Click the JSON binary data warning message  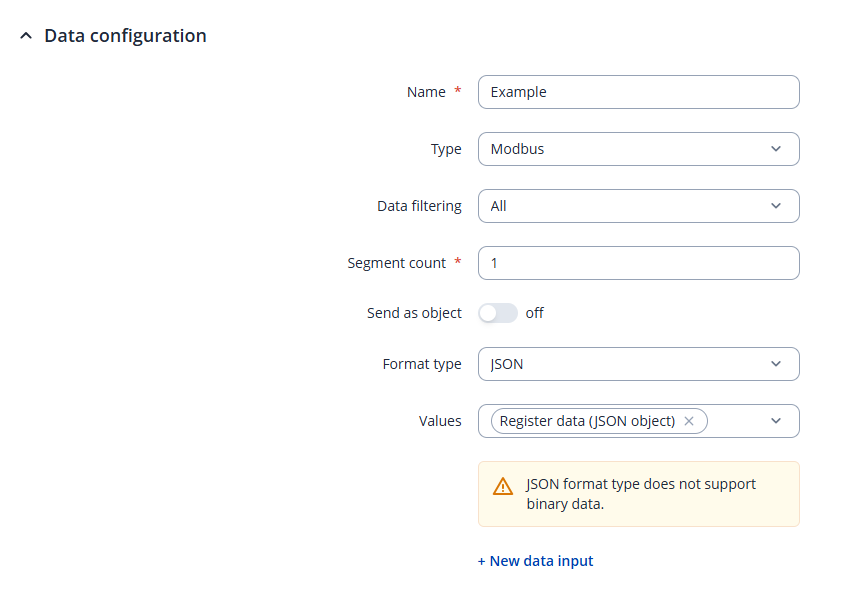(640, 494)
